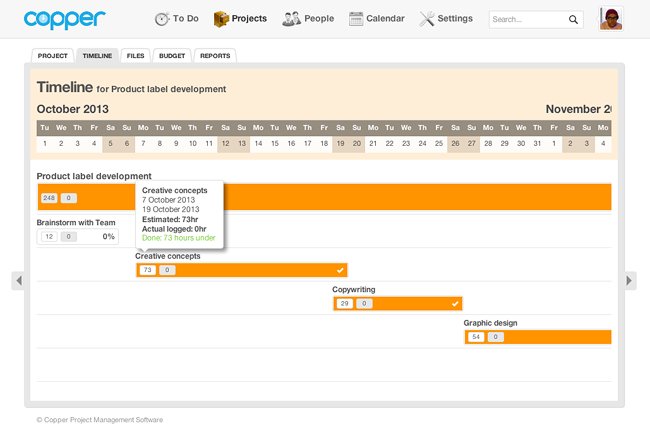Select date 26 in the calendar row

tap(455, 143)
